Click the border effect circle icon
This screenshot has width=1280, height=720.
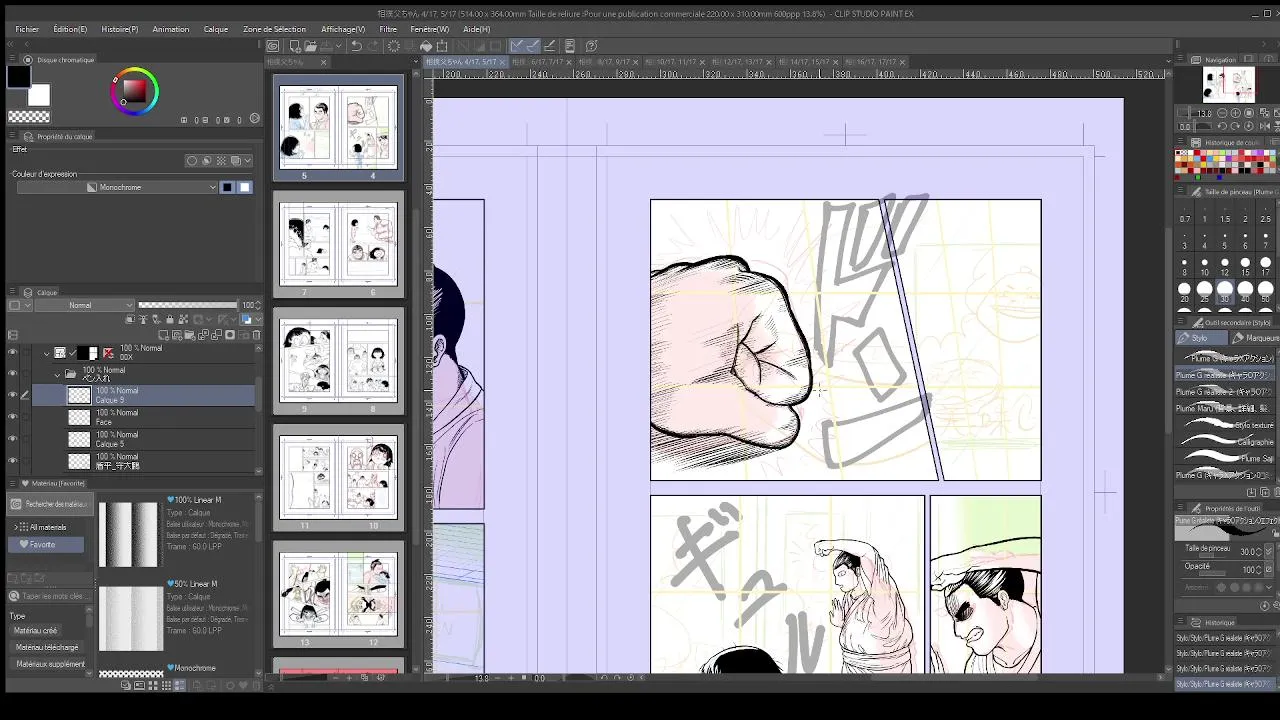192,160
